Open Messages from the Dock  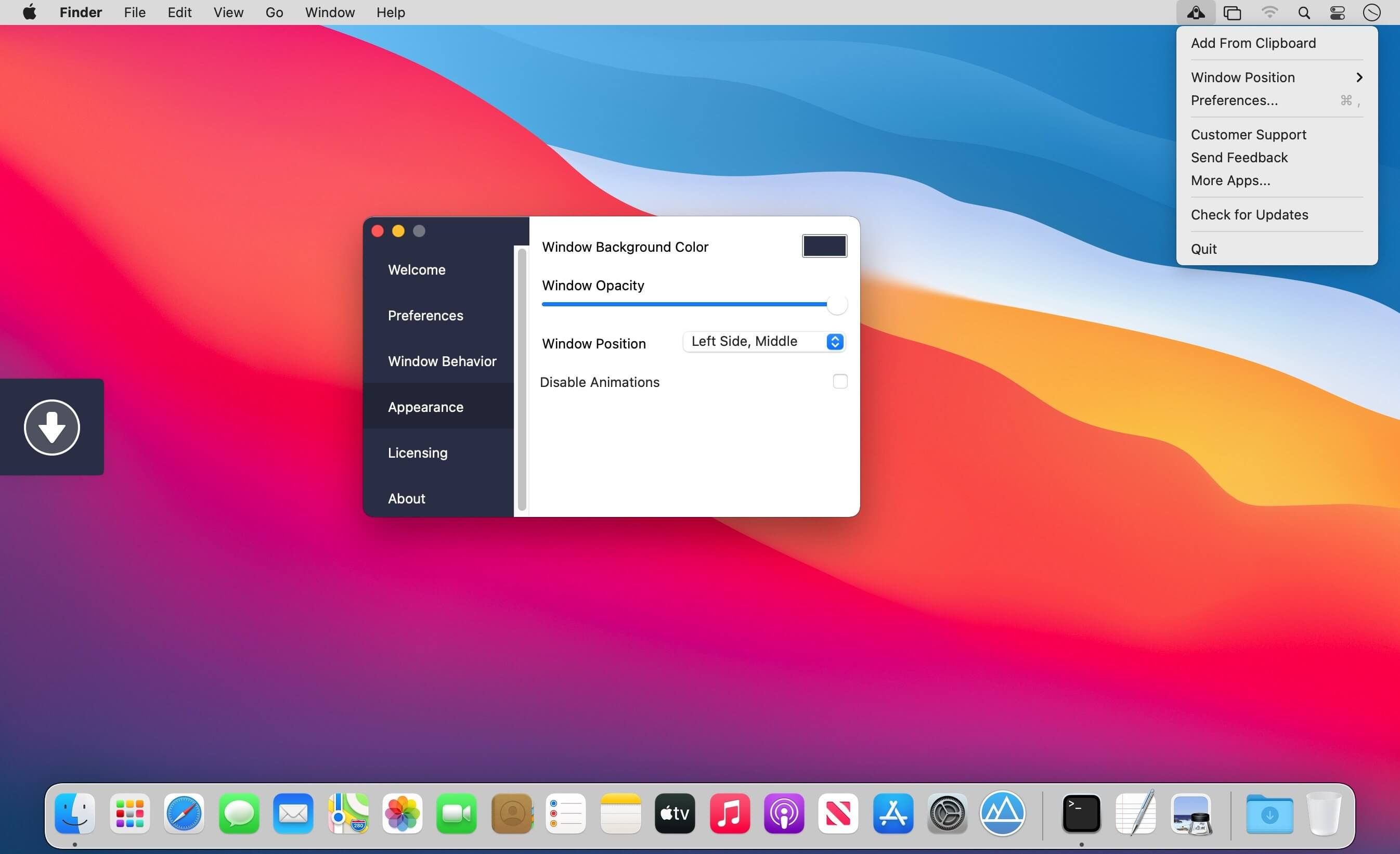(x=239, y=813)
